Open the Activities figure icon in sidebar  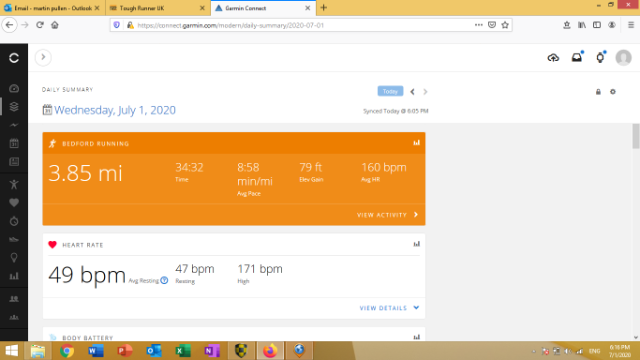click(x=14, y=184)
